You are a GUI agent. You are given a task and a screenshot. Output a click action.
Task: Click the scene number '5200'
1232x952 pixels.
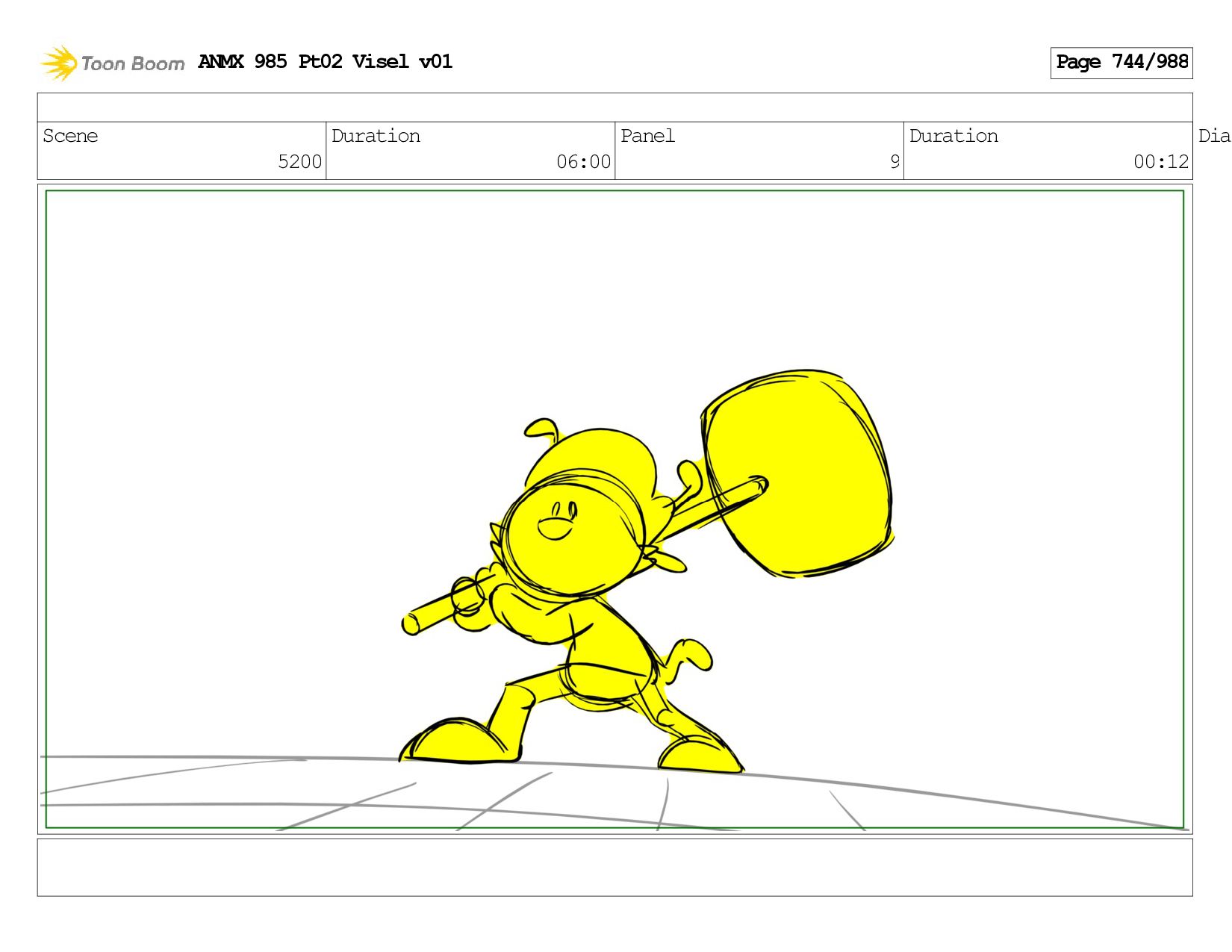tap(299, 162)
